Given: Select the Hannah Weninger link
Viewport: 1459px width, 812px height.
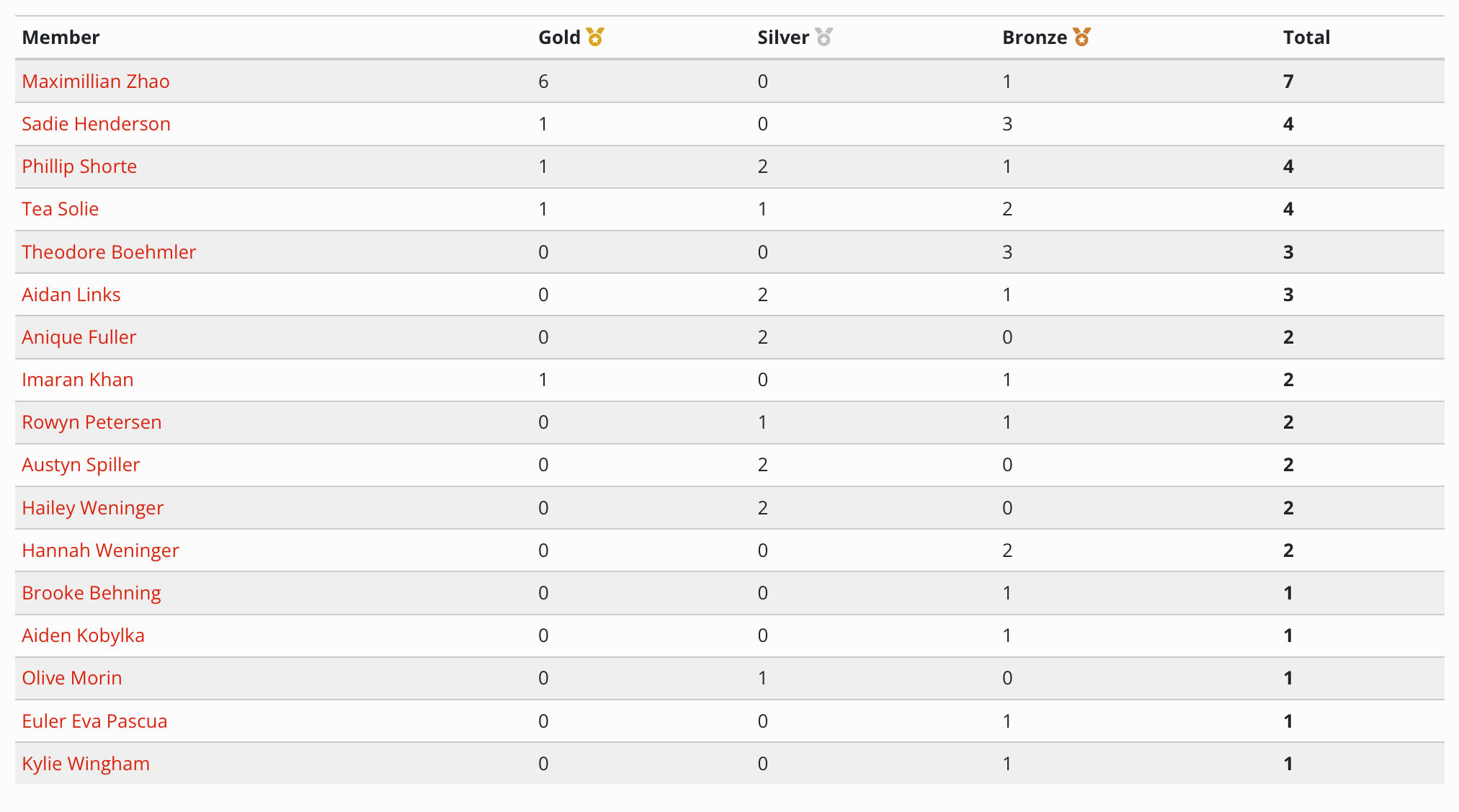Looking at the screenshot, I should coord(100,550).
